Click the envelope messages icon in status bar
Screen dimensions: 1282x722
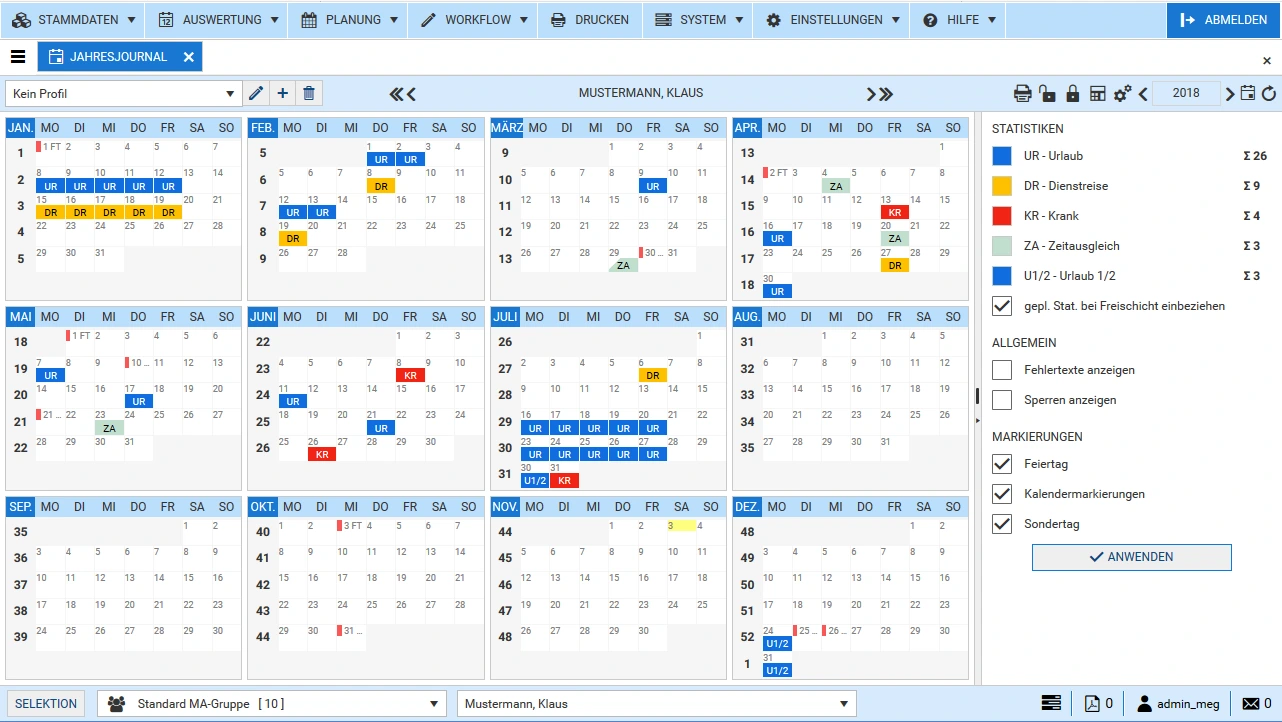pyautogui.click(x=1250, y=704)
